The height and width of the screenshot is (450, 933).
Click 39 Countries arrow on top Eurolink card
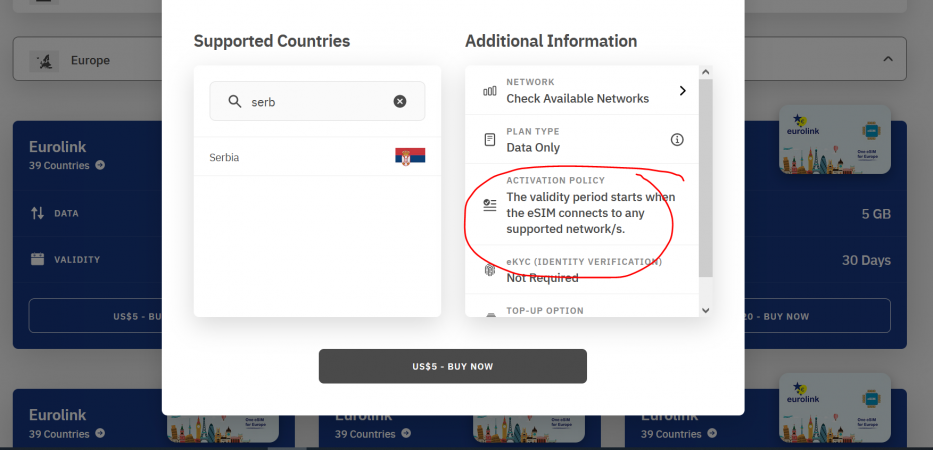click(x=100, y=165)
